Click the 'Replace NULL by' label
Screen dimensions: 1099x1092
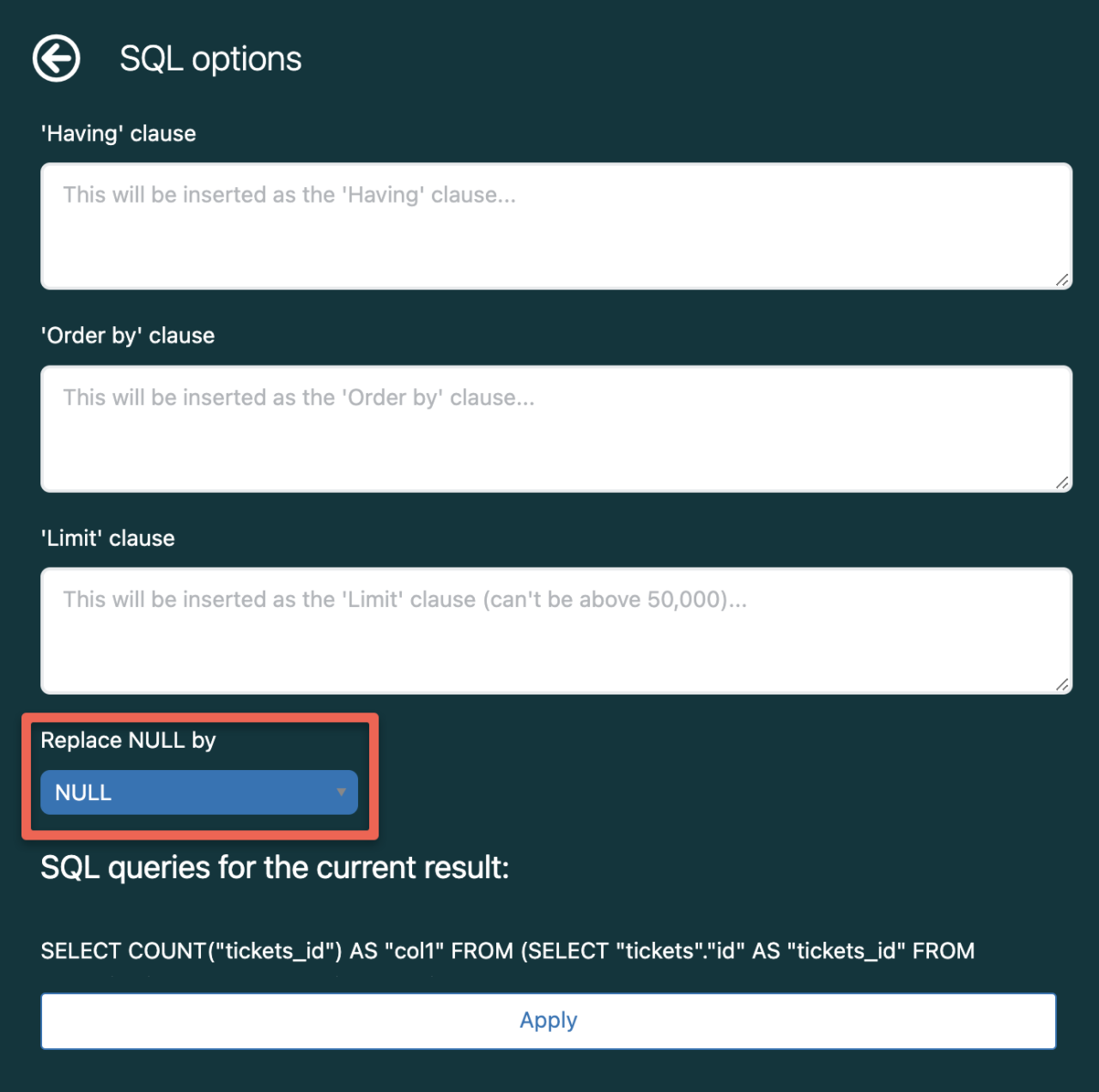point(128,740)
